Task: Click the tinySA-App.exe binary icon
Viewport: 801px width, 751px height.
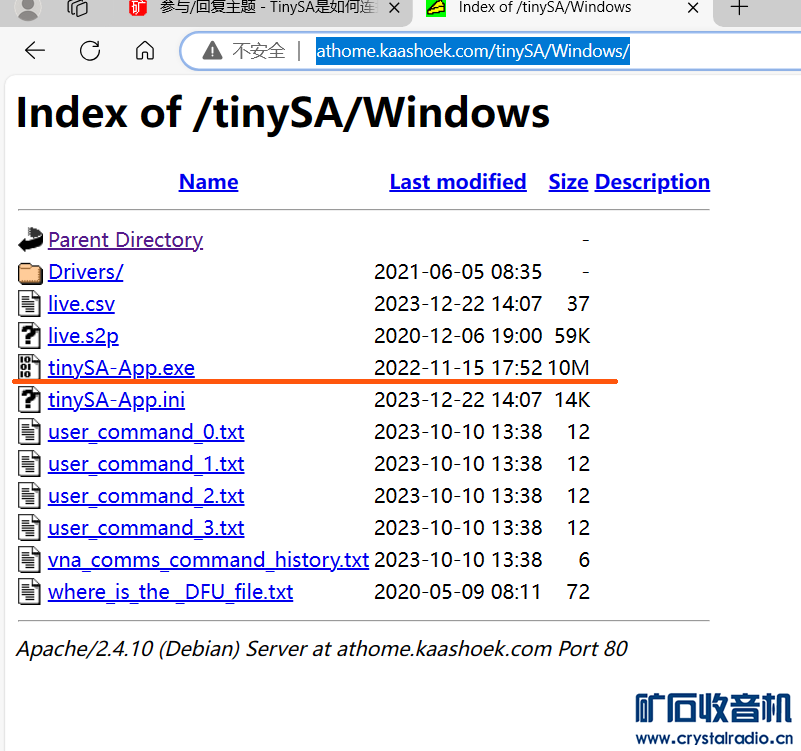Action: [29, 367]
